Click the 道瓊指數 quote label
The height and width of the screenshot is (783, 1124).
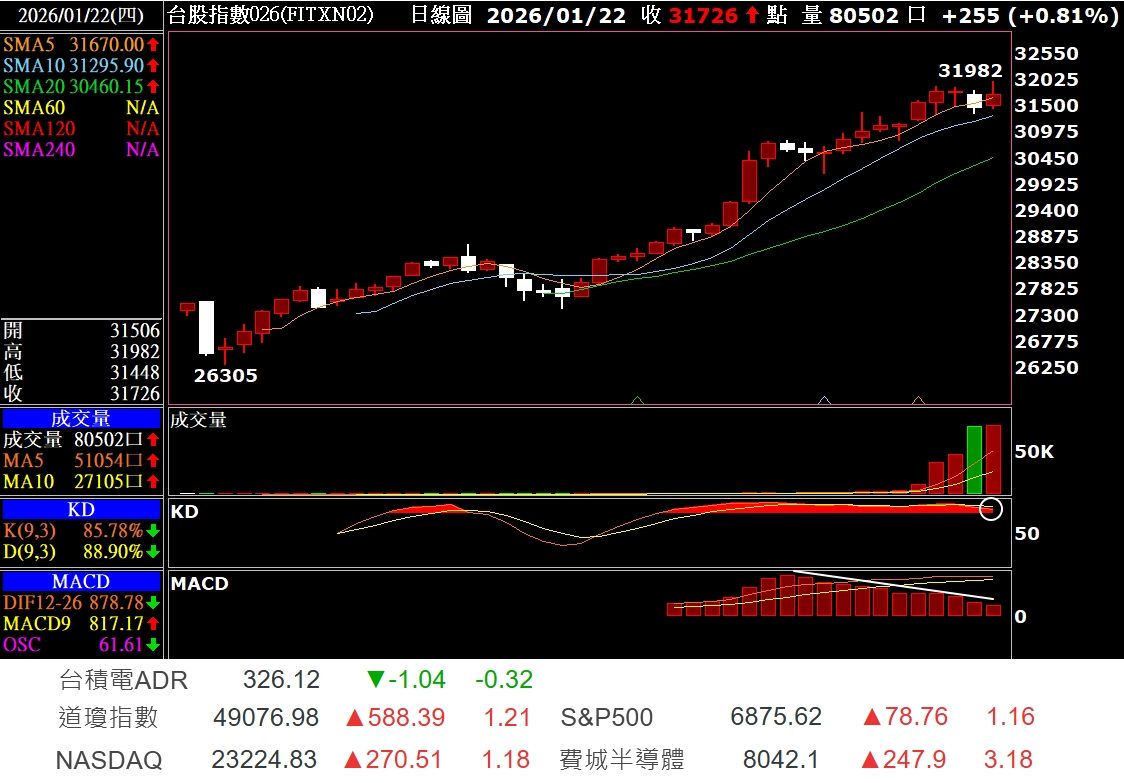point(108,717)
